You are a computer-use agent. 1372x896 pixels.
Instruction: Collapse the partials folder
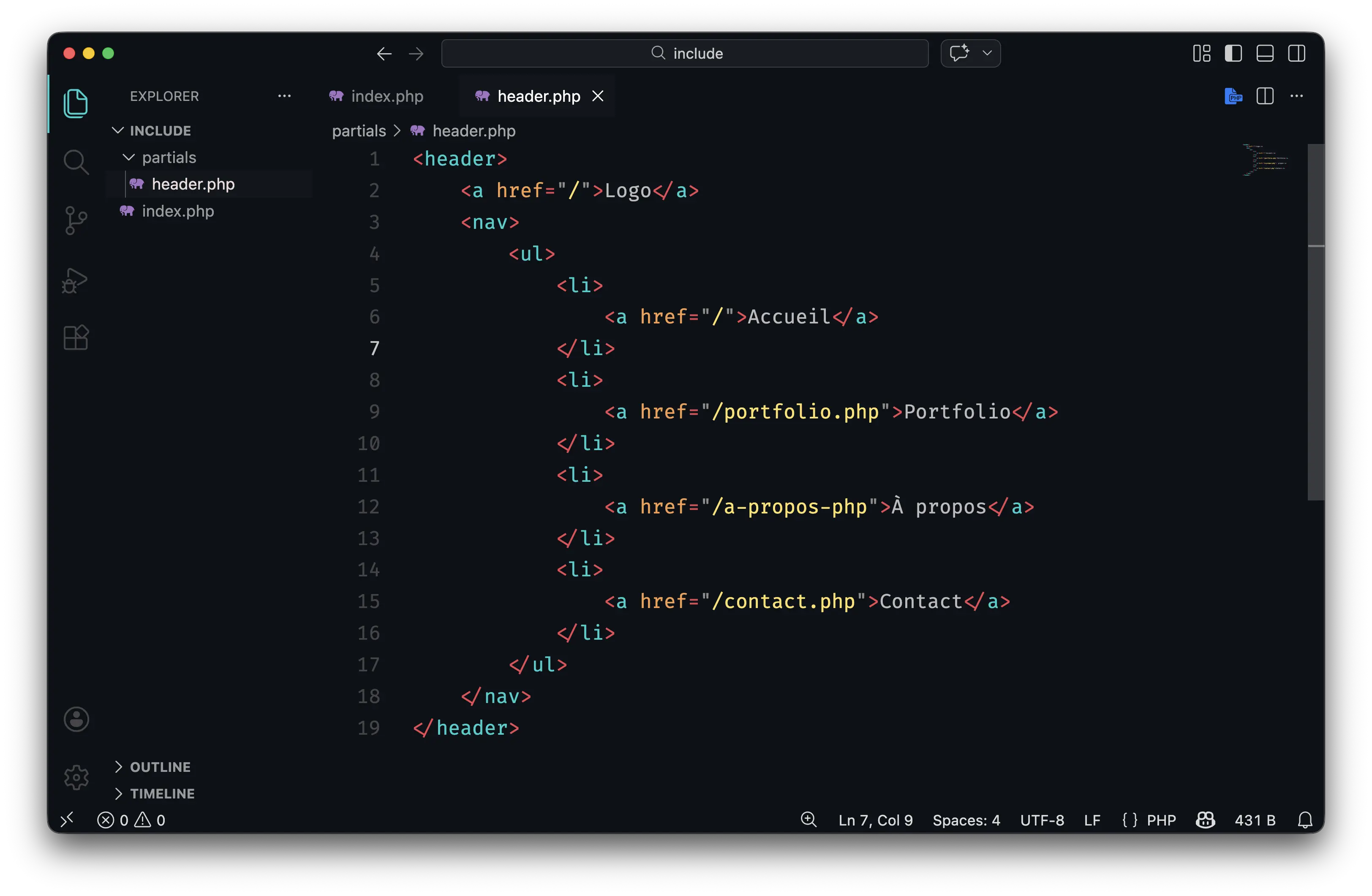[x=128, y=157]
